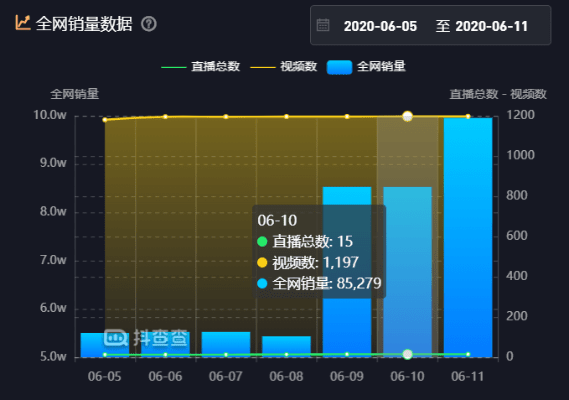569x400 pixels.
Task: Click the 10.0w y-axis label
Action: click(x=50, y=115)
